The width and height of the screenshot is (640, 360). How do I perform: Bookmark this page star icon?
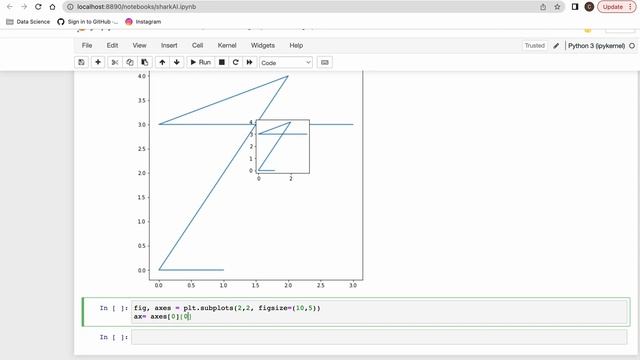557,7
